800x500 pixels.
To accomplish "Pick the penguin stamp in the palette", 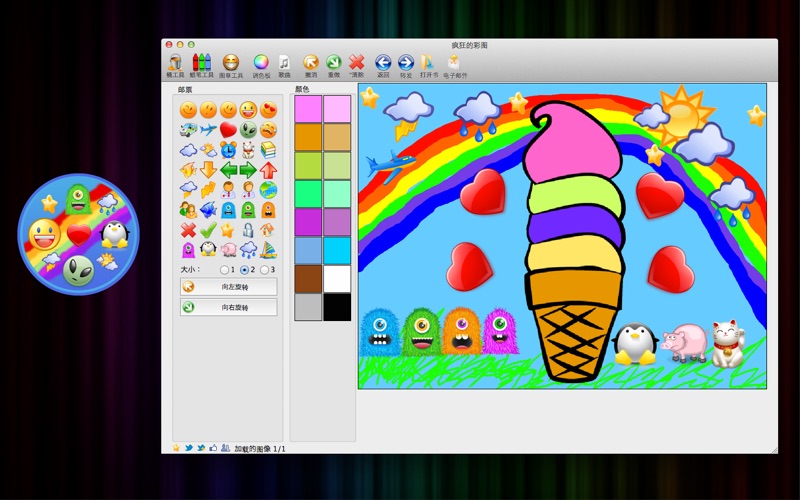I will click(208, 249).
